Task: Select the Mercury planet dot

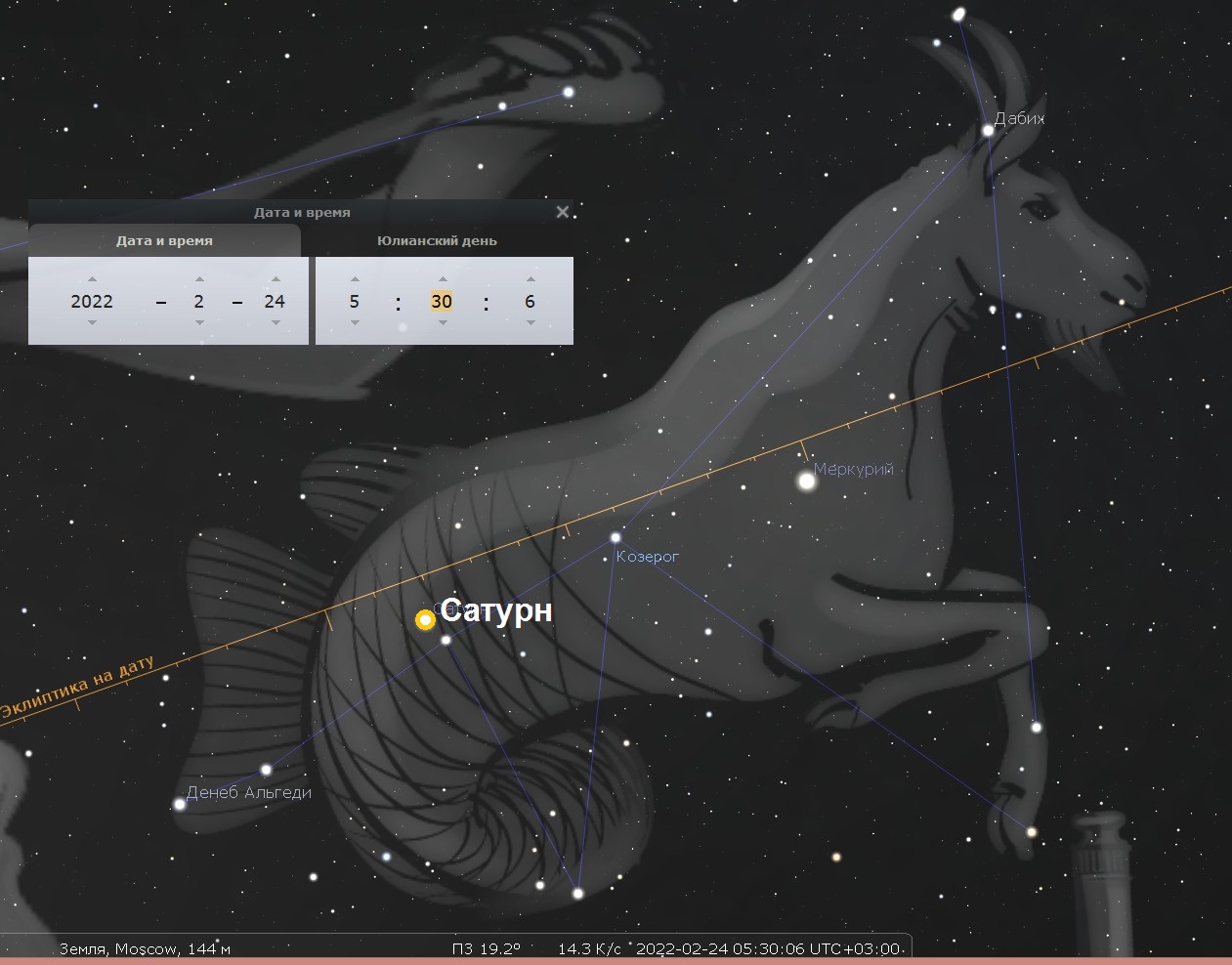Action: pos(806,481)
